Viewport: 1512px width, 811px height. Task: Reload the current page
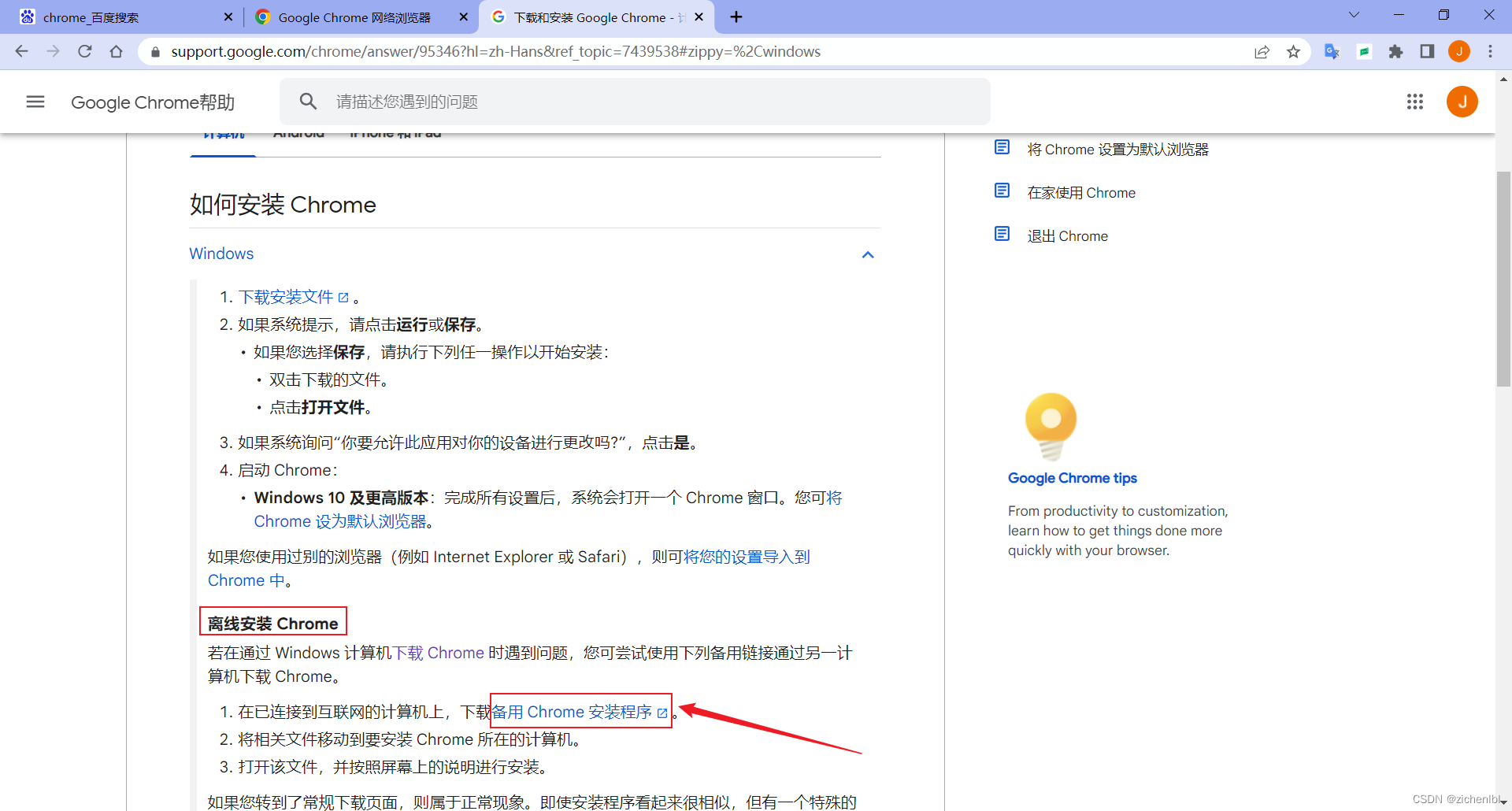[84, 51]
